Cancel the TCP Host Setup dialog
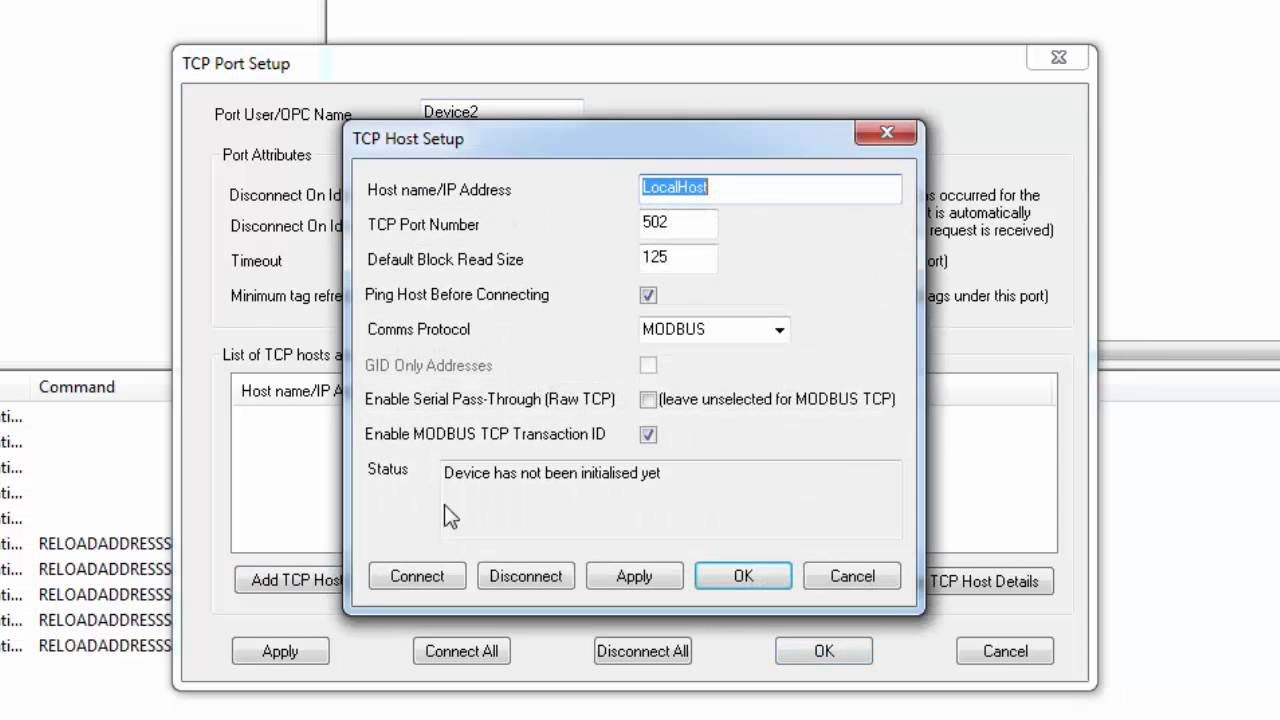The width and height of the screenshot is (1280, 720). tap(852, 576)
